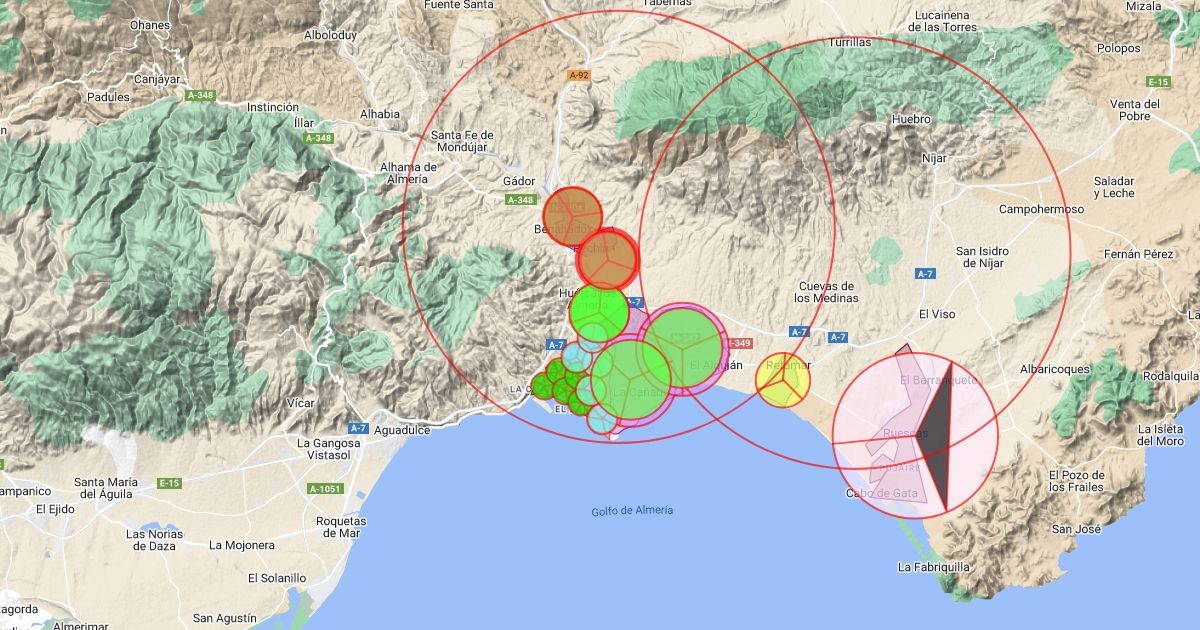The height and width of the screenshot is (630, 1200).
Task: Click the A-348 shield beside Gádor
Action: (520, 200)
